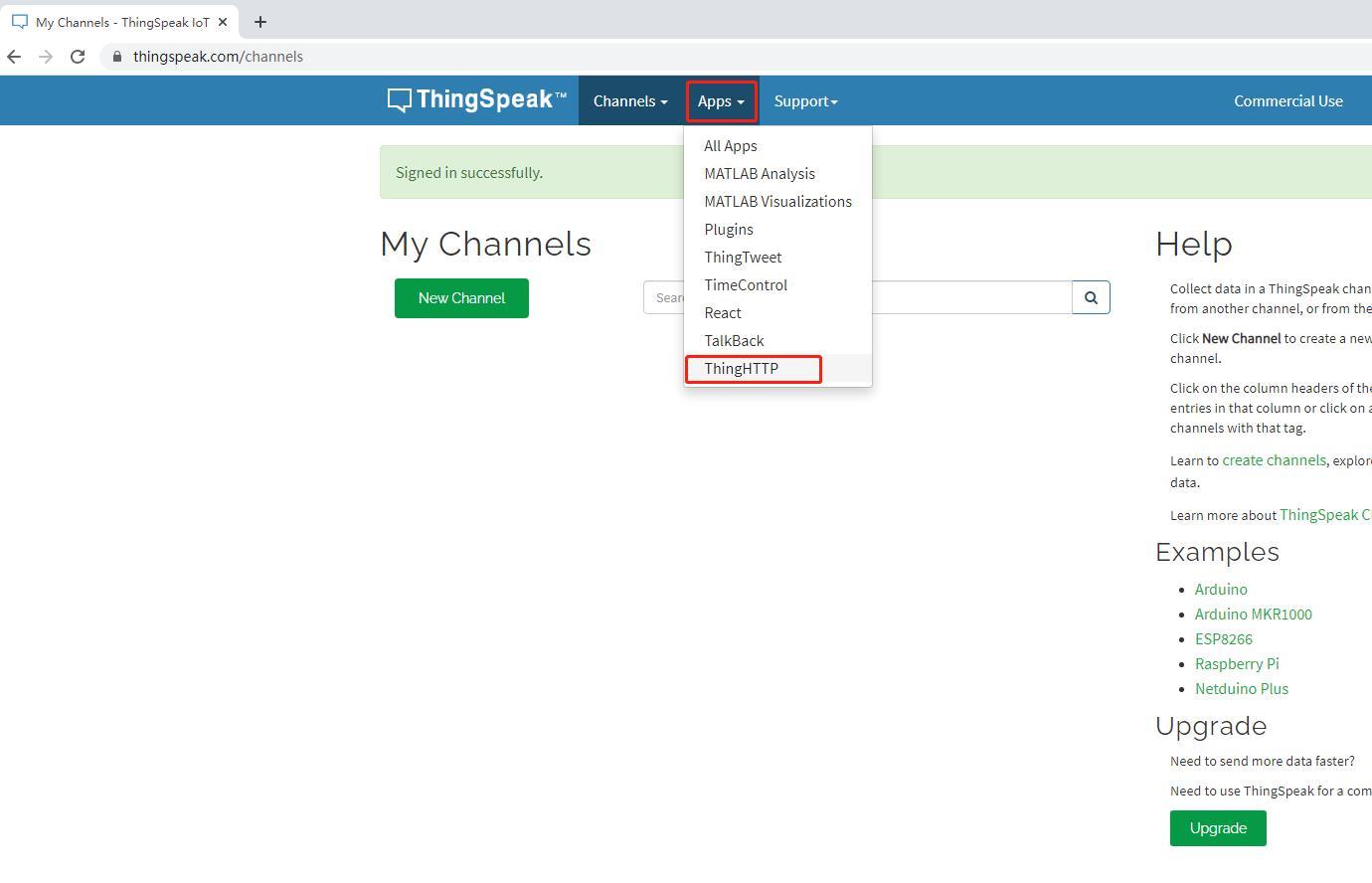Open the ESP8266 example link
This screenshot has width=1372, height=883.
click(1224, 638)
